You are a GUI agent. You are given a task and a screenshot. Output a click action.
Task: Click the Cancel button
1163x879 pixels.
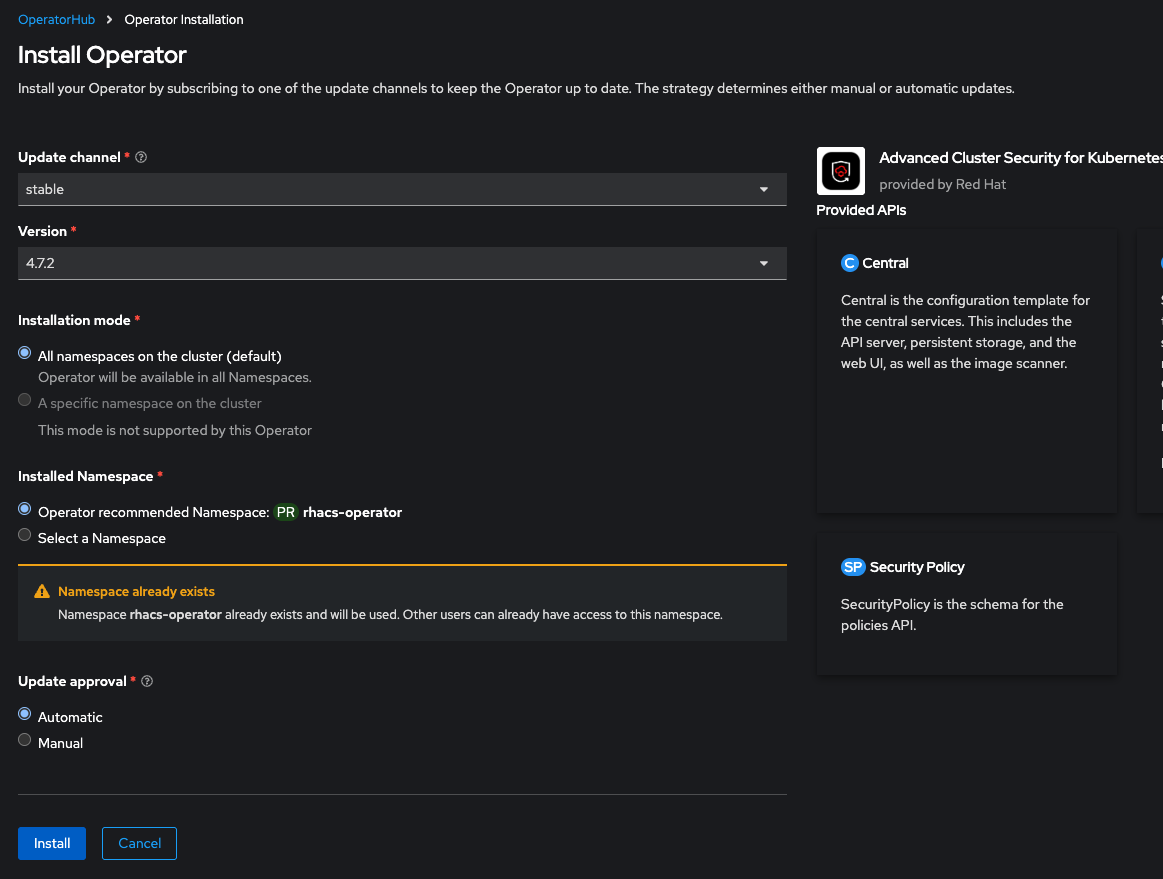point(139,843)
